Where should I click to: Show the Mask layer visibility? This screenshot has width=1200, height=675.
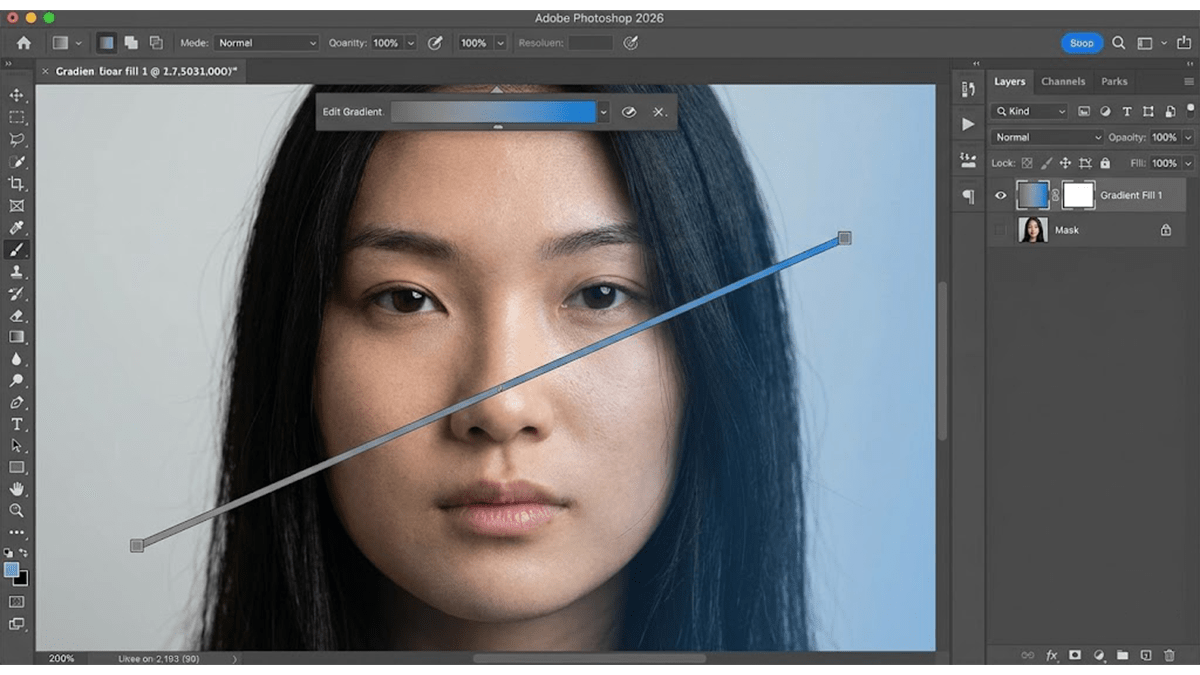[1000, 230]
